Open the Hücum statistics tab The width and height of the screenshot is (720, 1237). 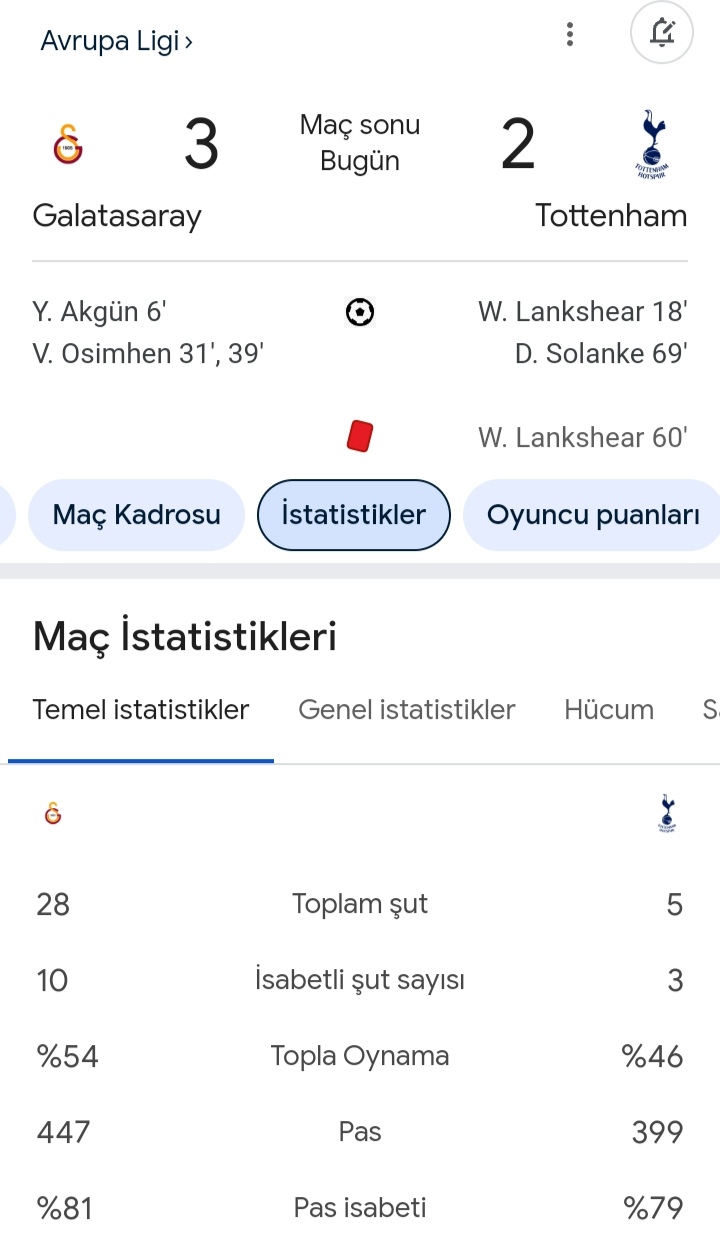(x=609, y=710)
